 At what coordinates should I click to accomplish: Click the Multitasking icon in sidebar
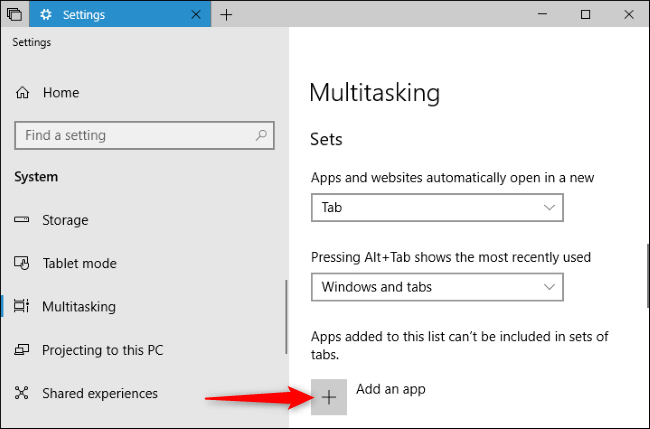[x=23, y=307]
